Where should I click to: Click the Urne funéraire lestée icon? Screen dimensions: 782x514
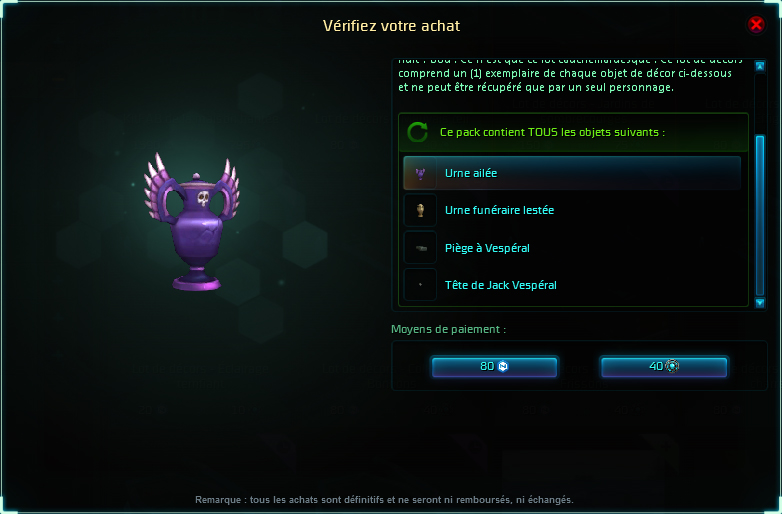pos(420,210)
